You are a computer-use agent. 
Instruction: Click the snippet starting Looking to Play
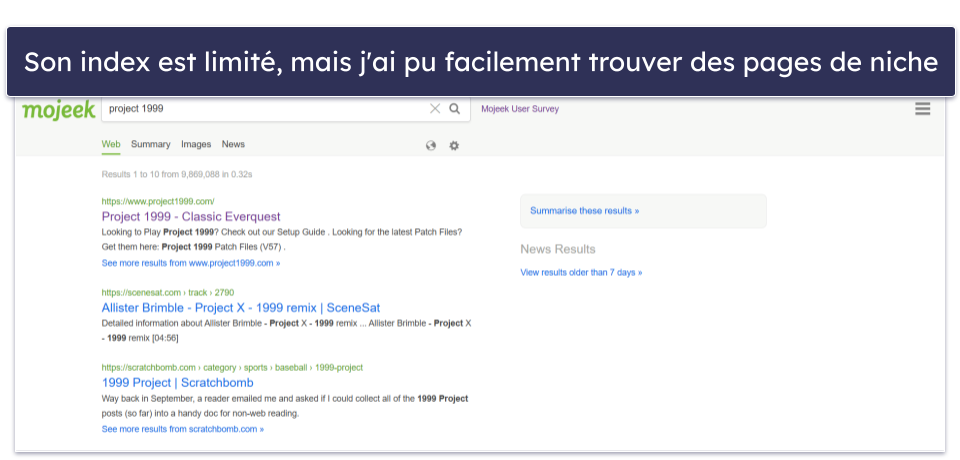pyautogui.click(x=282, y=239)
